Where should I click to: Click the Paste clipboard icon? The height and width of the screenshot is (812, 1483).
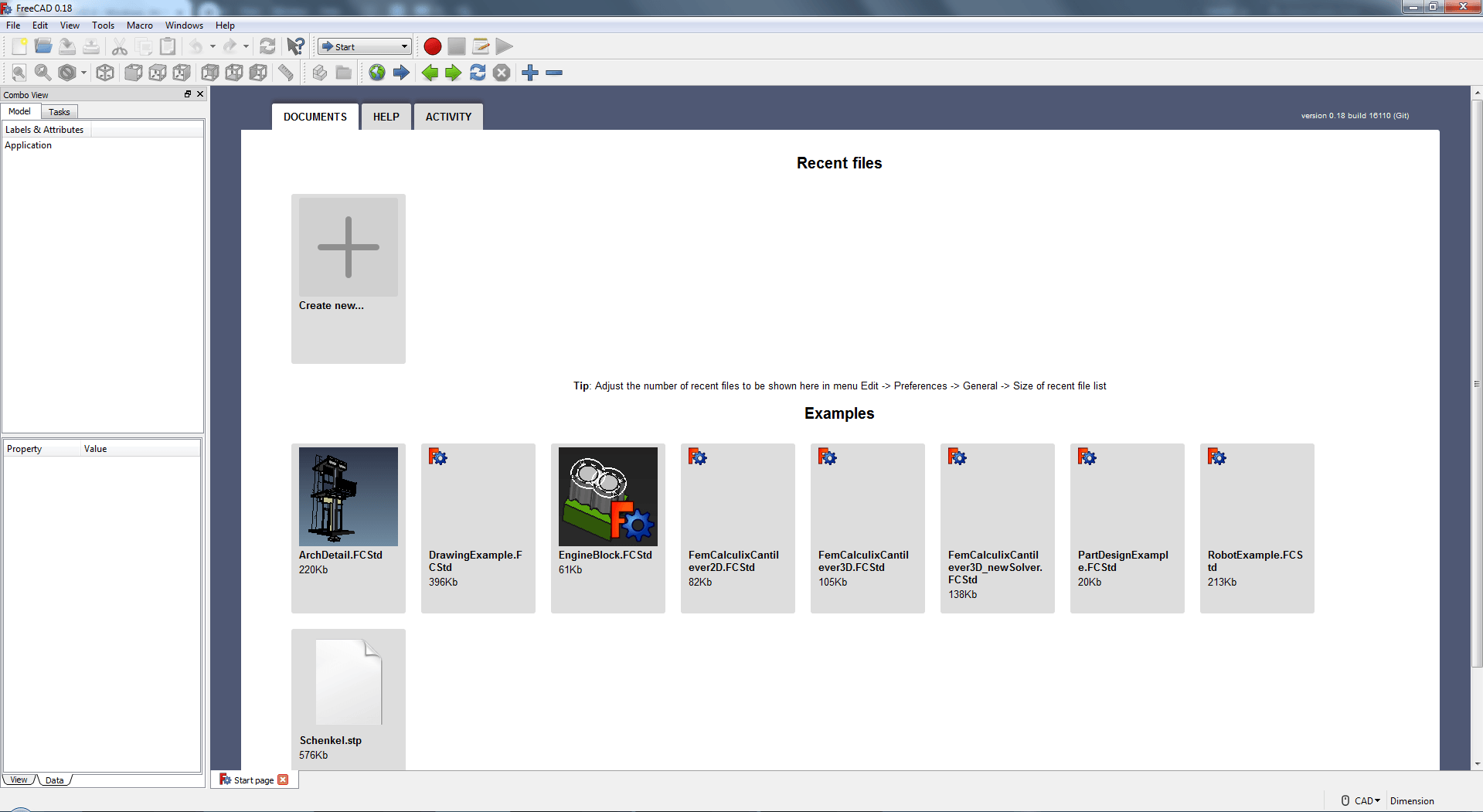168,46
